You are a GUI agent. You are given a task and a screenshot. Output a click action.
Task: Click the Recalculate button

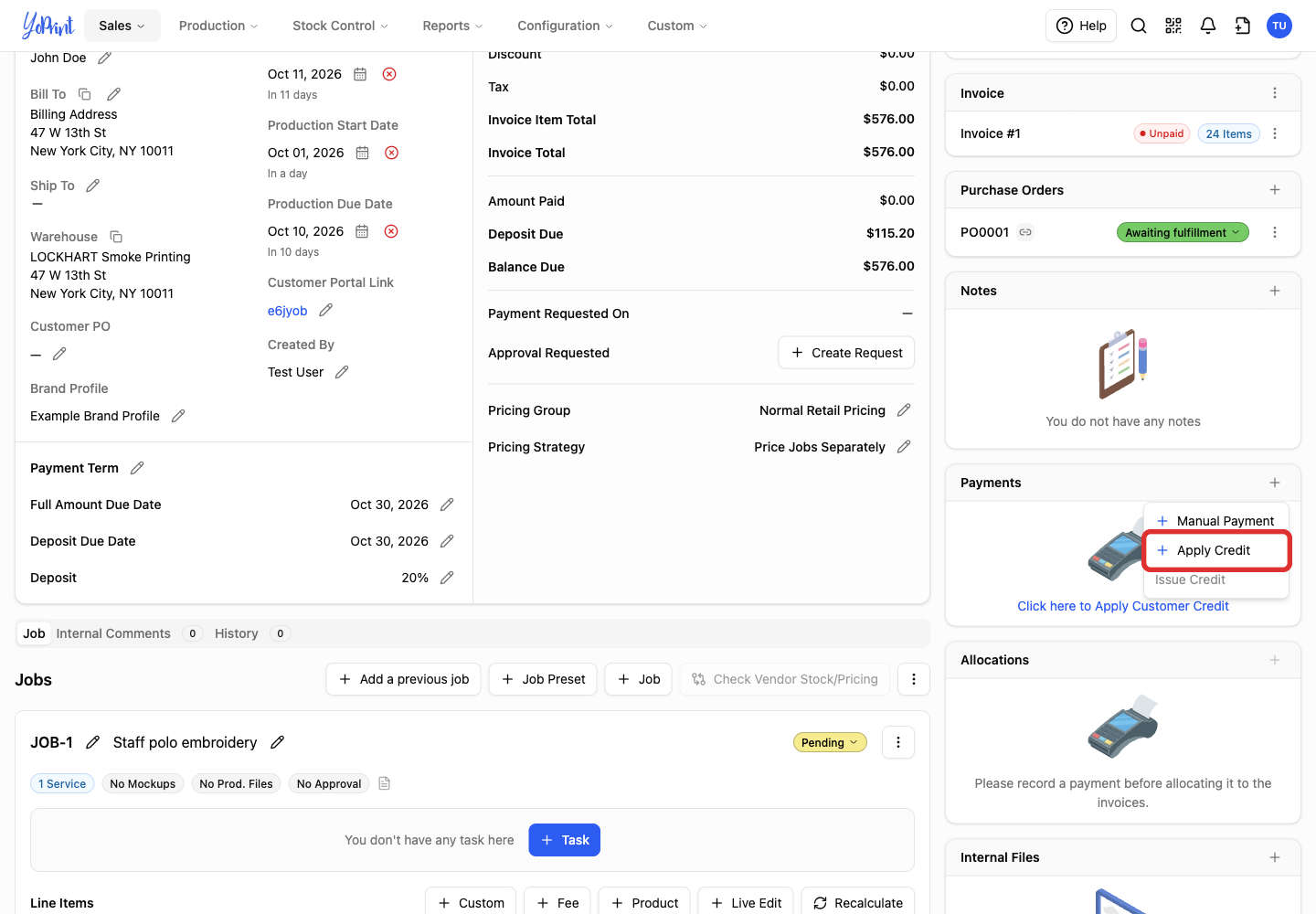tap(858, 903)
